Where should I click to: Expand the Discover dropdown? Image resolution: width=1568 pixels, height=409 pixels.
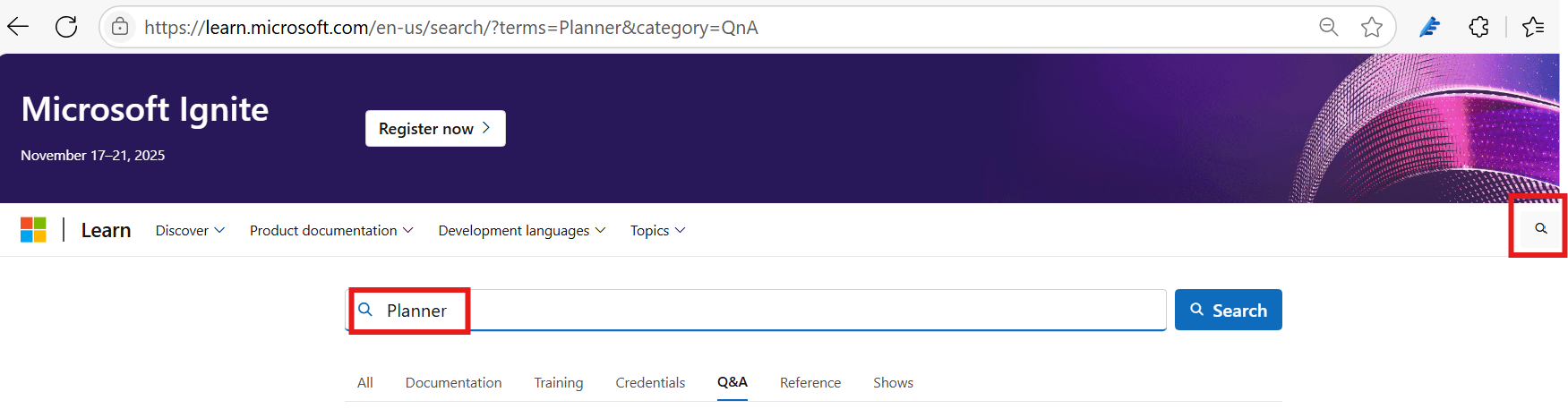[x=190, y=230]
